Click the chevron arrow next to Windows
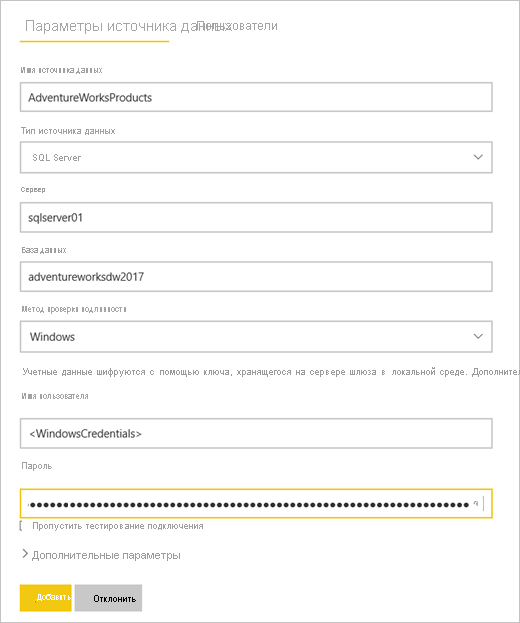520x623 pixels. coord(478,337)
